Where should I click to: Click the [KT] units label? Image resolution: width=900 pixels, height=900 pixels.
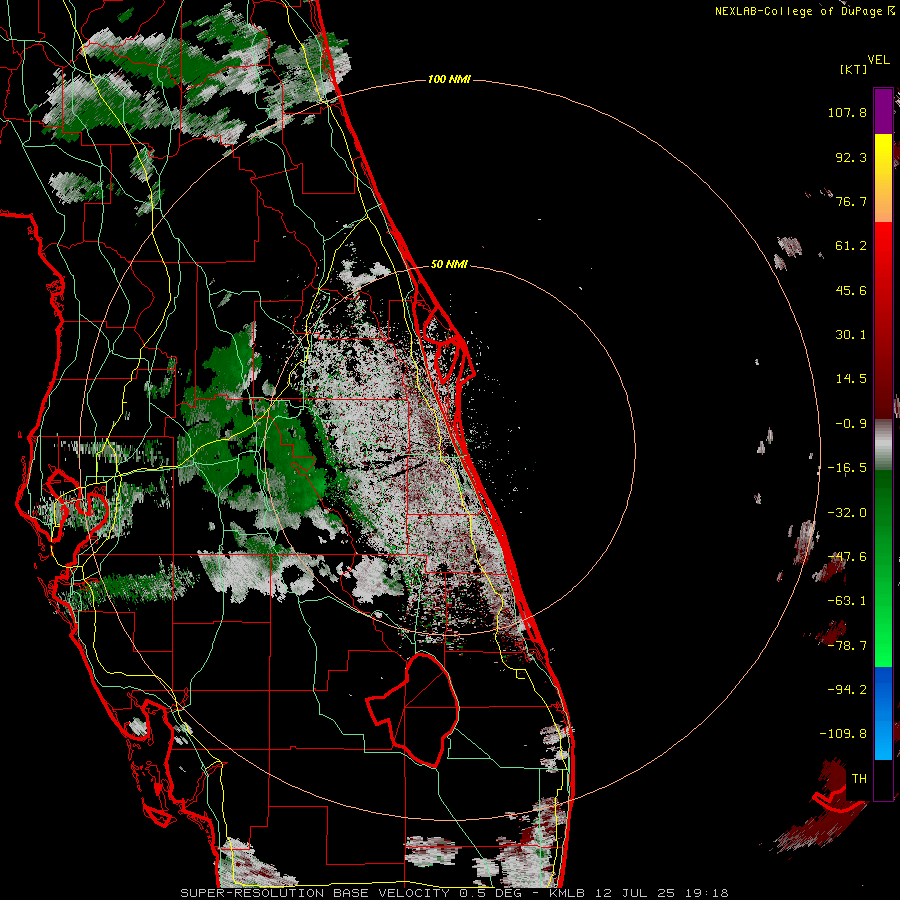tap(854, 69)
